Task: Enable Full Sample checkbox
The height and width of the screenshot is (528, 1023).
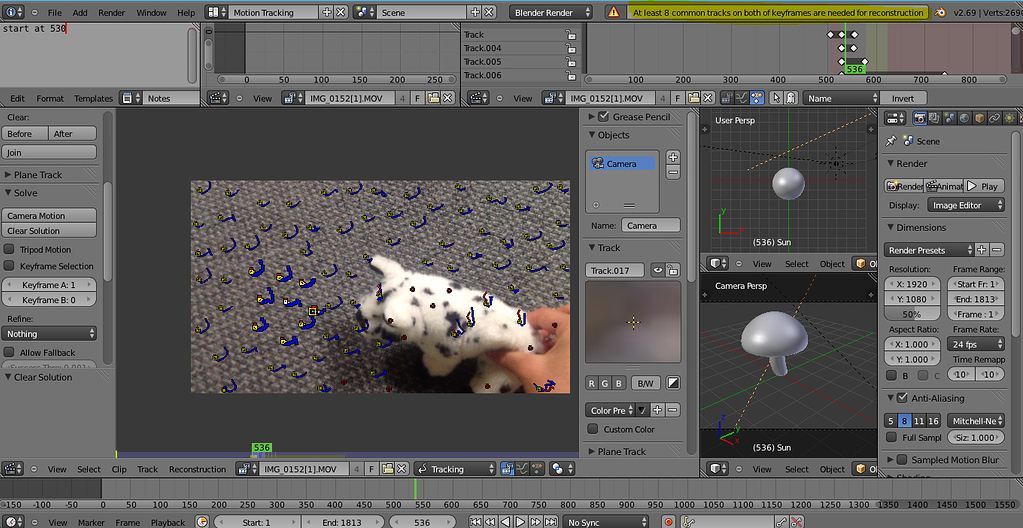Action: coord(891,437)
